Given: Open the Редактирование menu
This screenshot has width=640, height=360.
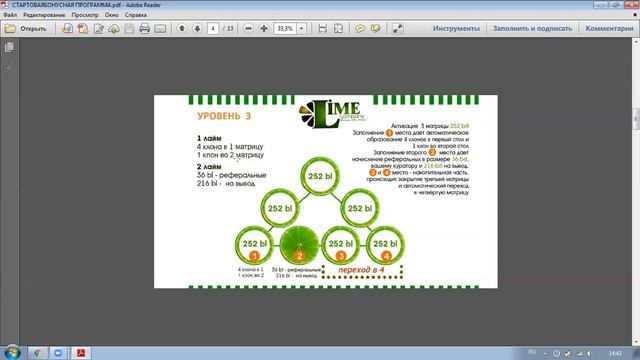Looking at the screenshot, I should [44, 15].
